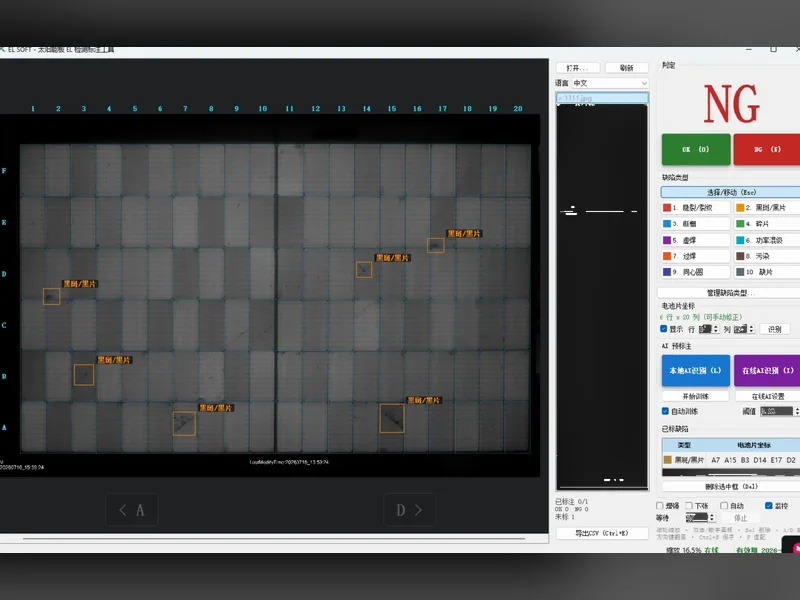800x600 pixels.
Task: Select the indigo 同心圆 defect type
Action: [695, 272]
